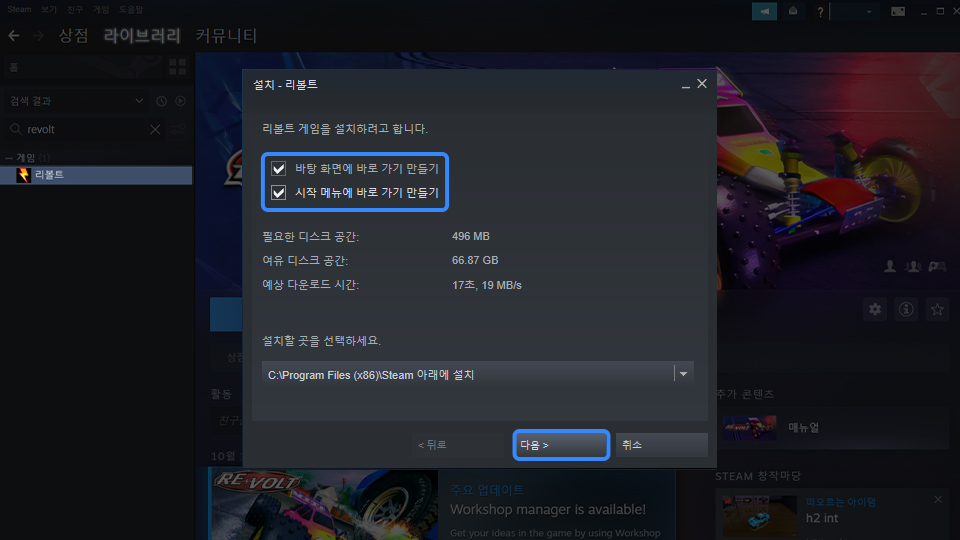
Task: Open advanced search filter icon
Action: pos(178,129)
